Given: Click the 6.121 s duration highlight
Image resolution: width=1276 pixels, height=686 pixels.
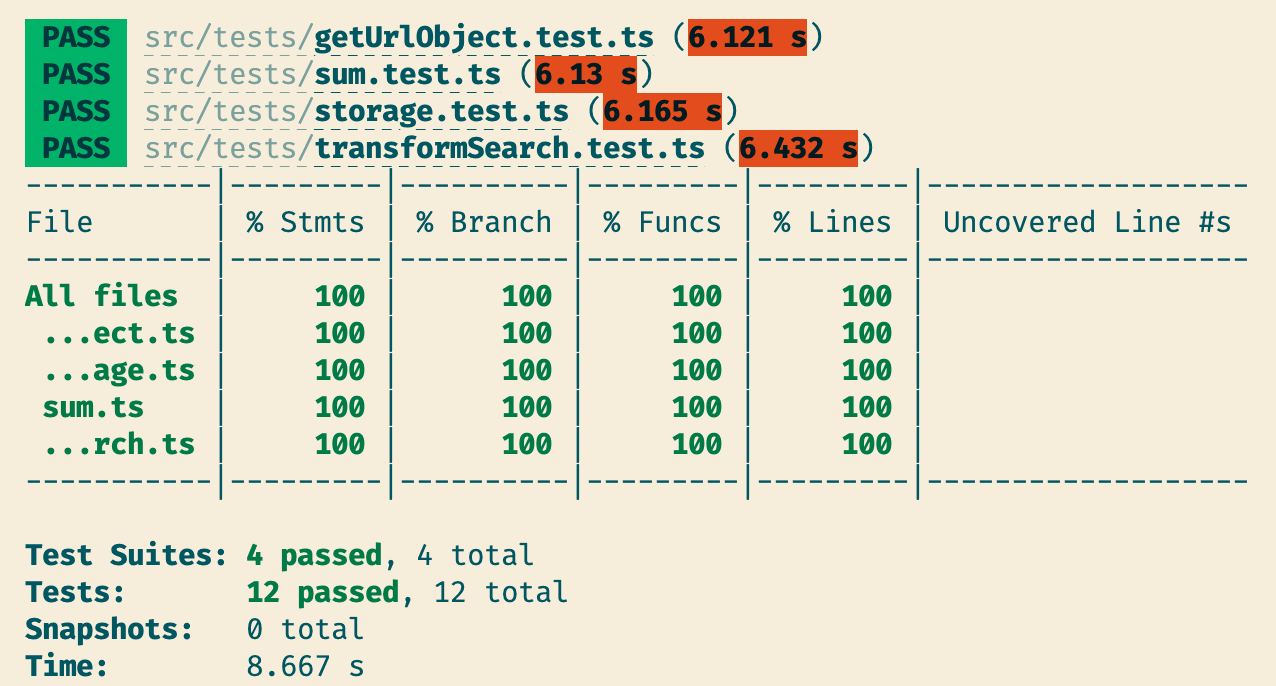Looking at the screenshot, I should pos(747,37).
